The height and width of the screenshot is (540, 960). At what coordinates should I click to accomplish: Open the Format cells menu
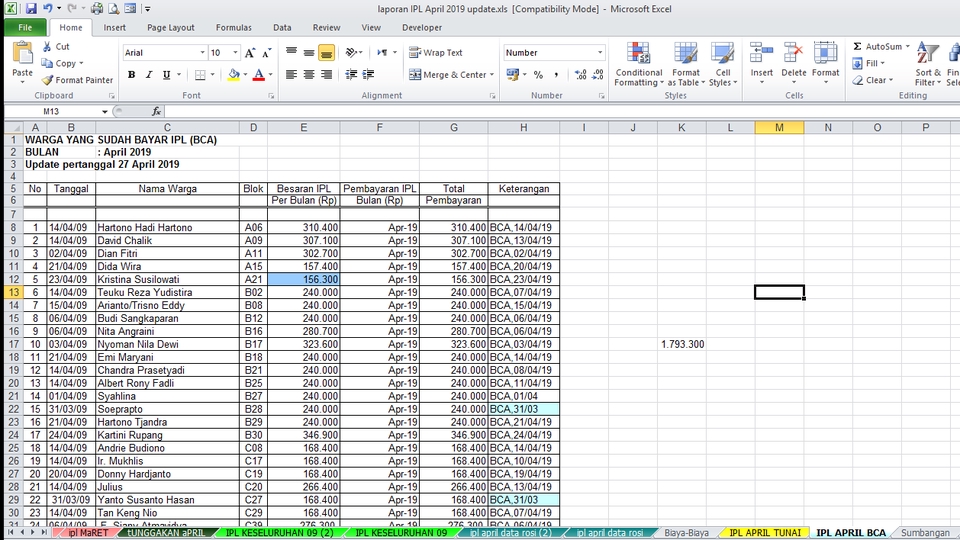click(825, 64)
